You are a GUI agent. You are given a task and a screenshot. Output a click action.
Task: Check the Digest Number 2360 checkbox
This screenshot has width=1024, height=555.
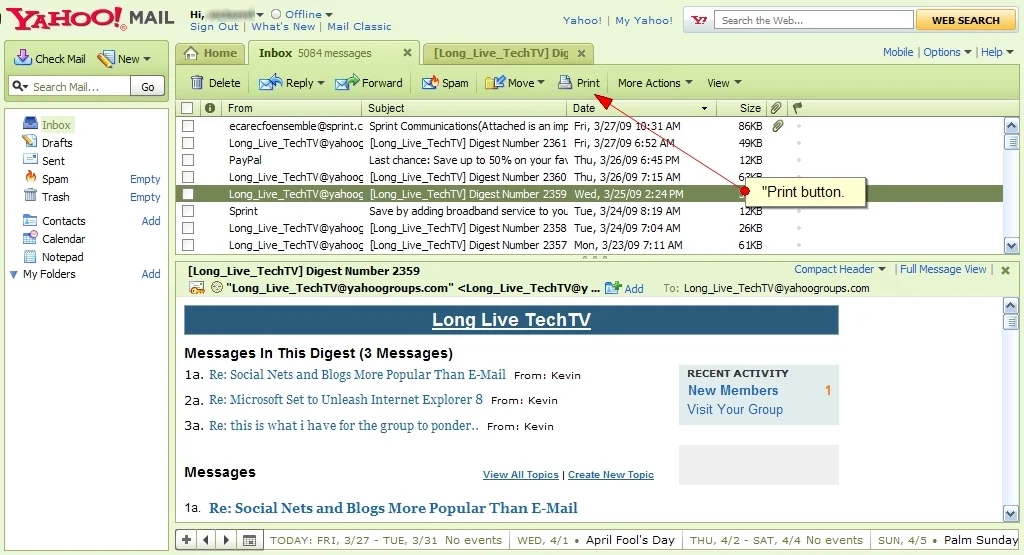tap(188, 177)
